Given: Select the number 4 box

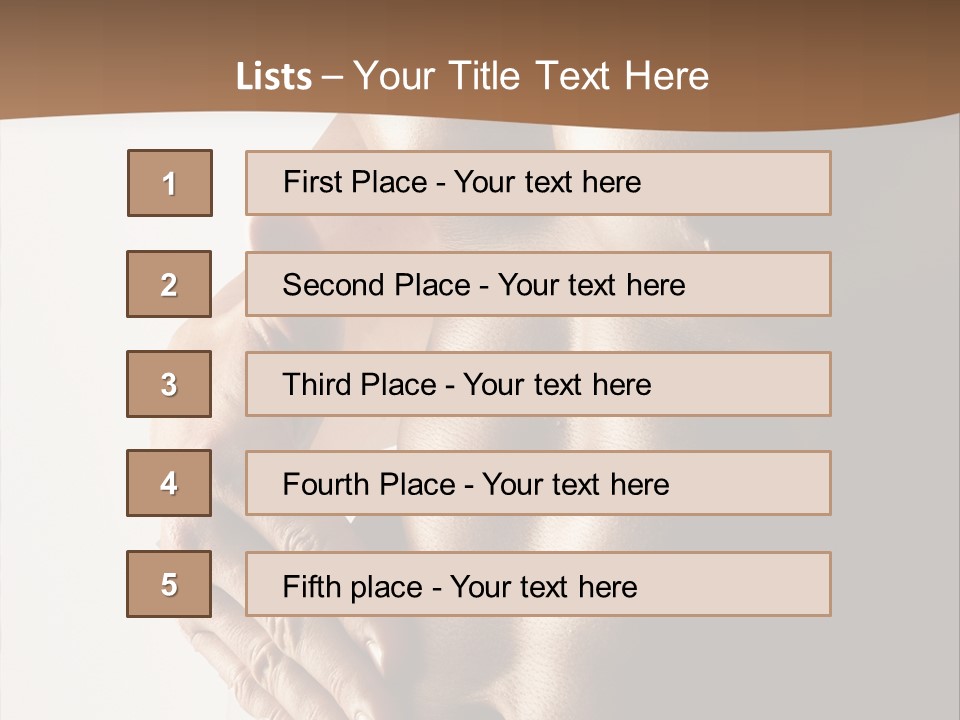Looking at the screenshot, I should click(169, 484).
